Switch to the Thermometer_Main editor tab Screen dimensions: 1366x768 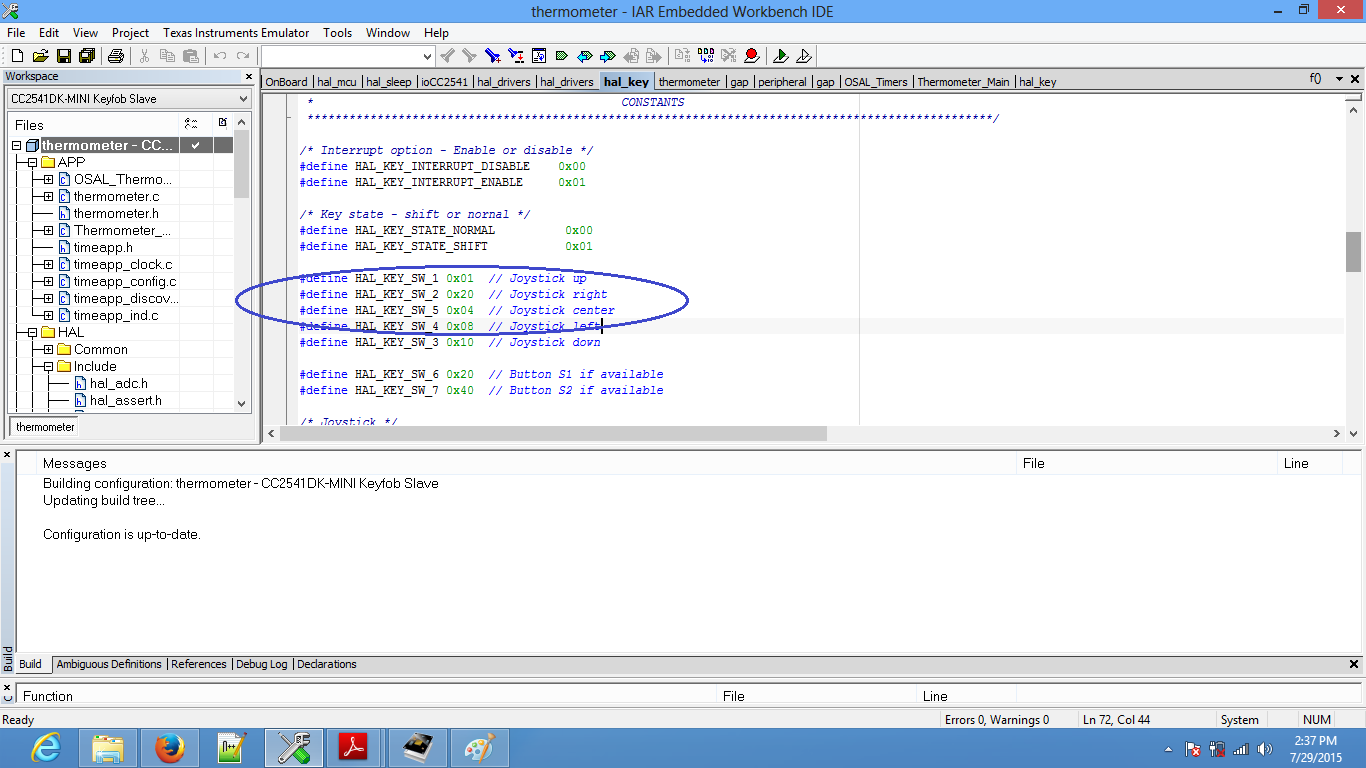click(x=964, y=82)
